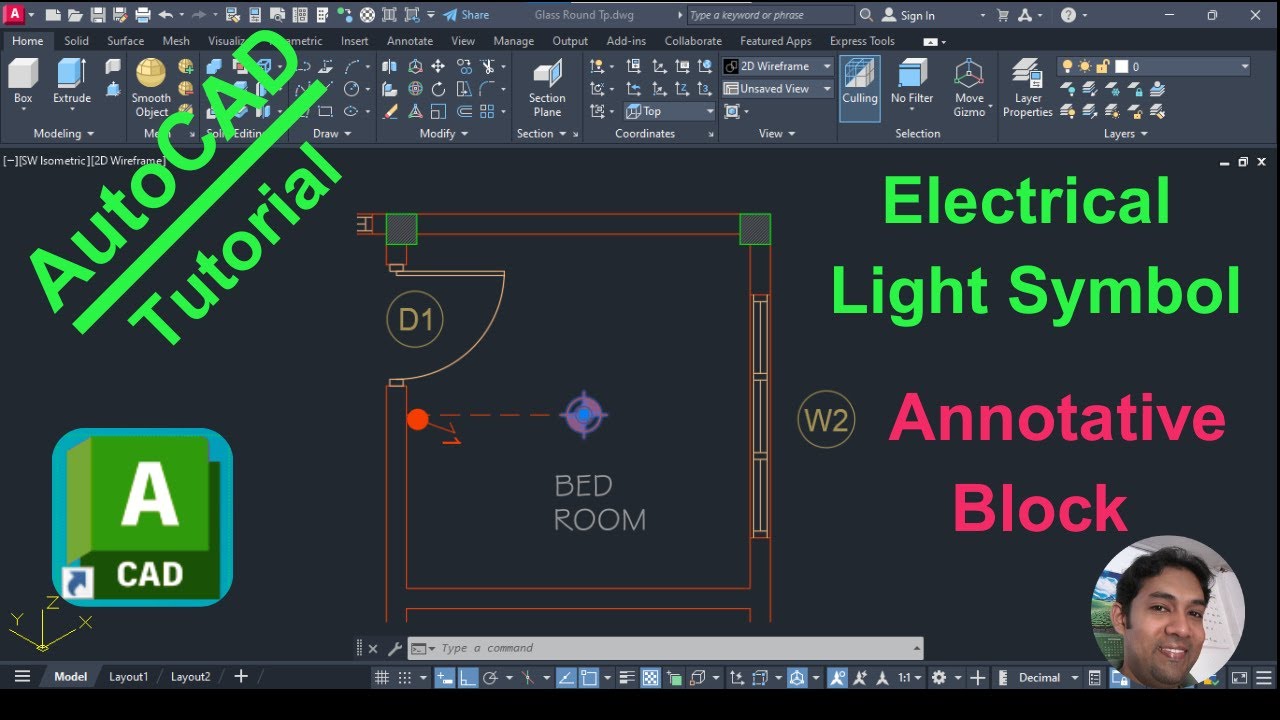Viewport: 1280px width, 720px height.
Task: Click the viewport label [SW Isometric]
Action: coord(52,160)
